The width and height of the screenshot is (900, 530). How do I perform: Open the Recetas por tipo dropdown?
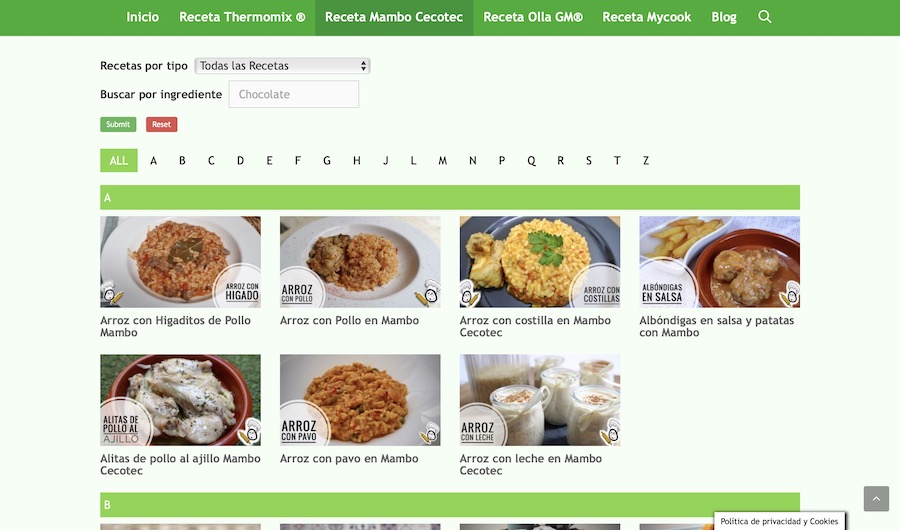click(282, 66)
